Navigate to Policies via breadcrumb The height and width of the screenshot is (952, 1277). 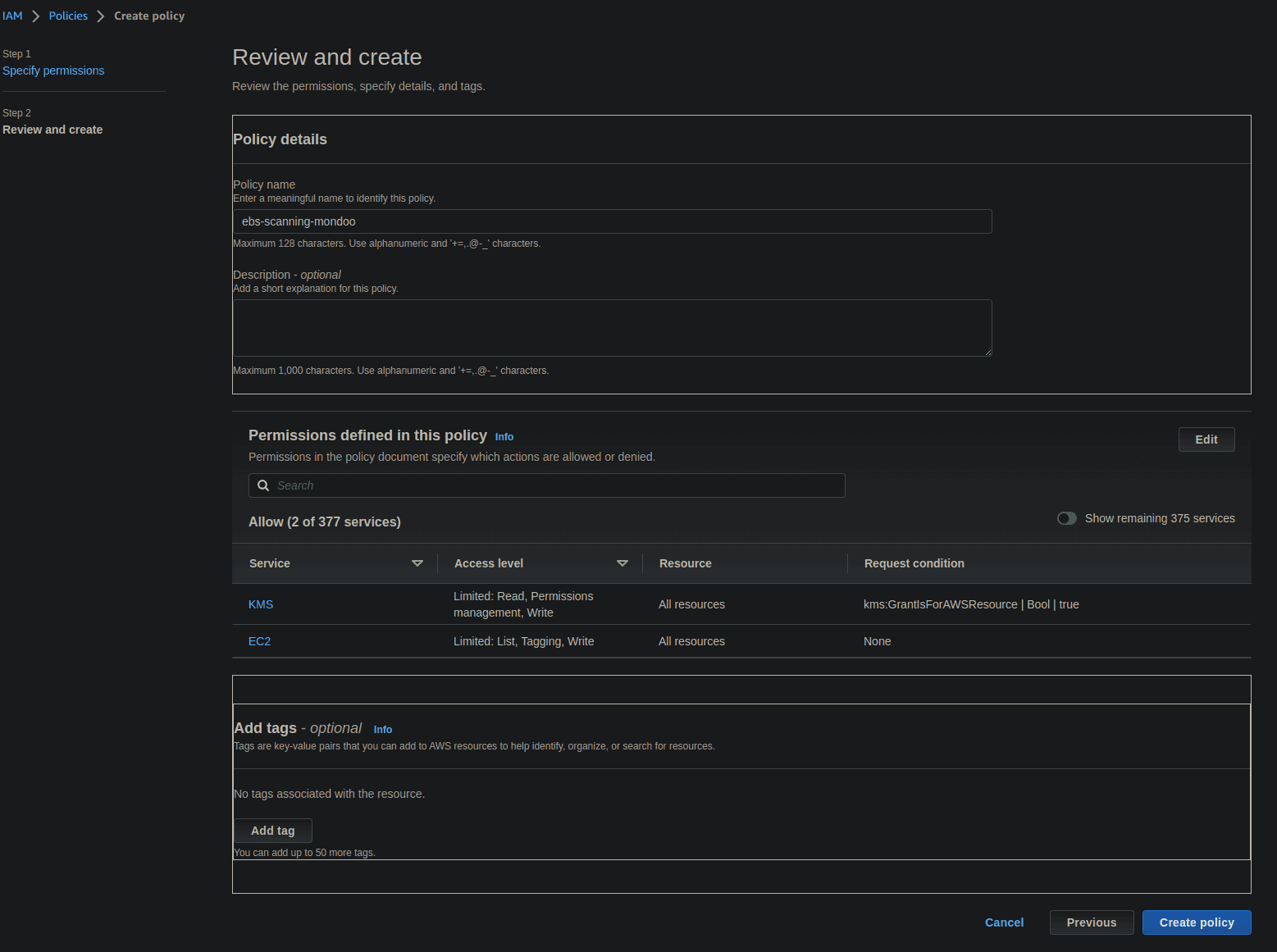pos(68,15)
